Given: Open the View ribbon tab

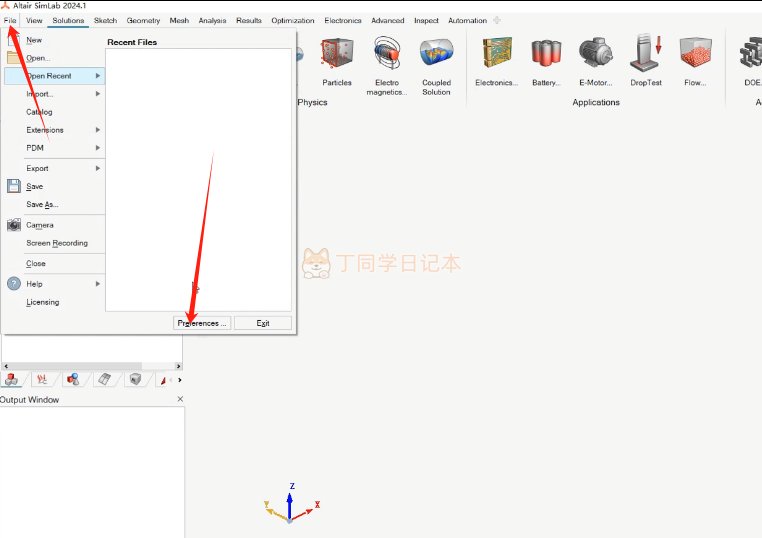Looking at the screenshot, I should pyautogui.click(x=34, y=20).
